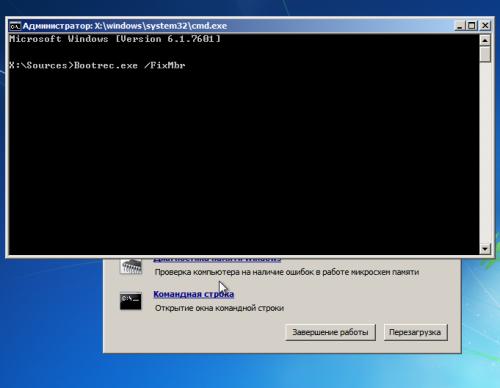Click the Открытие окна командной строки description
The width and height of the screenshot is (500, 388).
[x=219, y=308]
